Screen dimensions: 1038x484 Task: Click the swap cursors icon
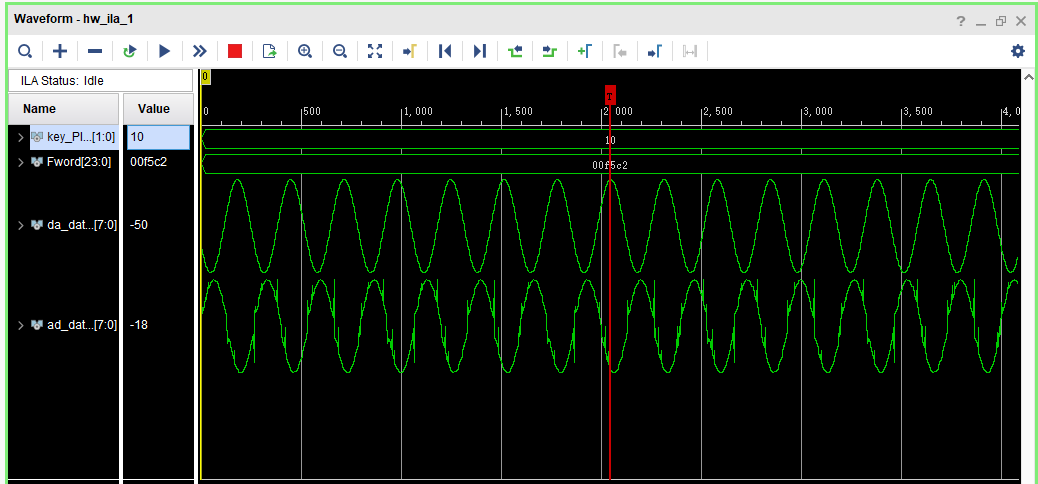(x=690, y=51)
